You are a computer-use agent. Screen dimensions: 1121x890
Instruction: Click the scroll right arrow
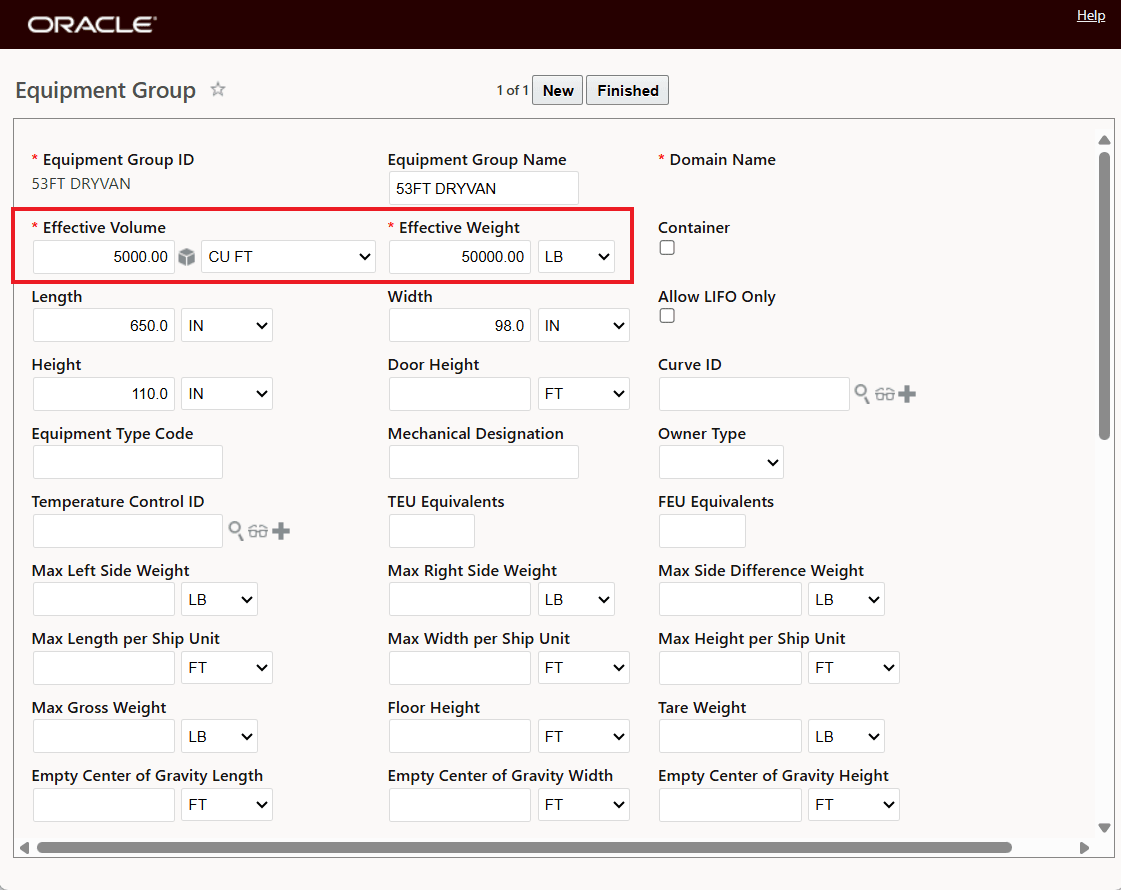1085,848
